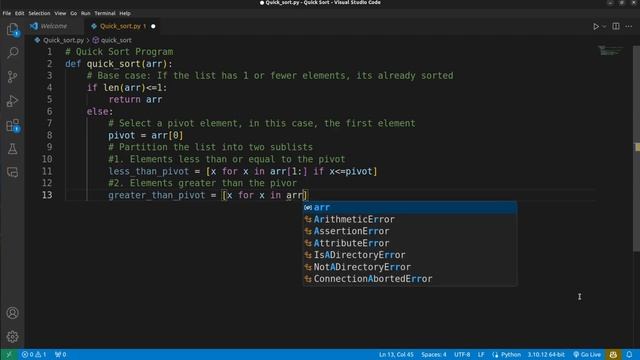Click the remote window indicator in status bar
The height and width of the screenshot is (360, 640).
coord(9,354)
